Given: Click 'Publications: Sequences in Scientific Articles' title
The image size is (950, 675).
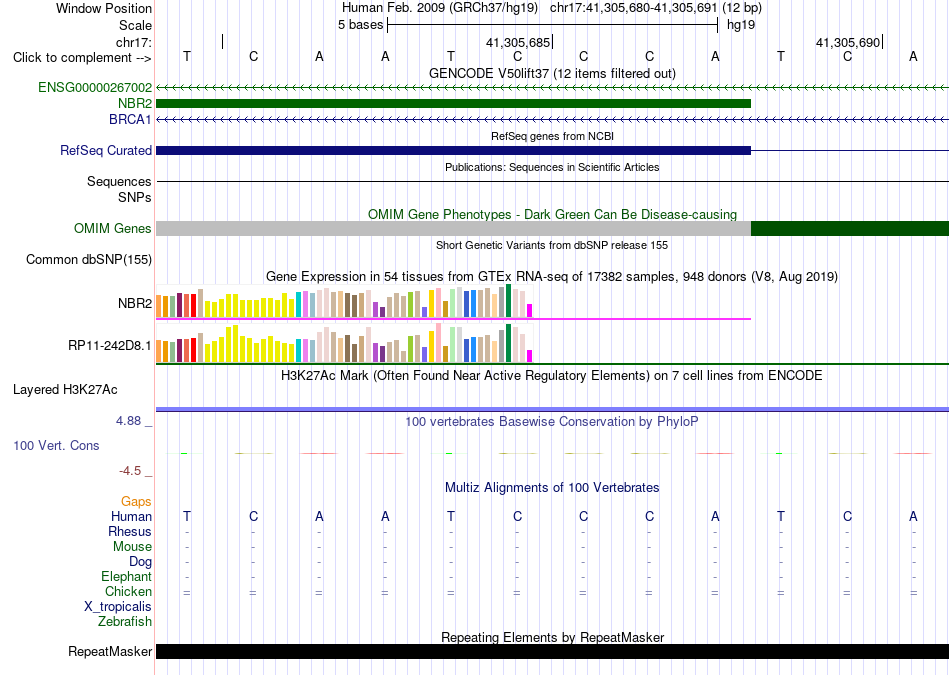Looking at the screenshot, I should [553, 167].
